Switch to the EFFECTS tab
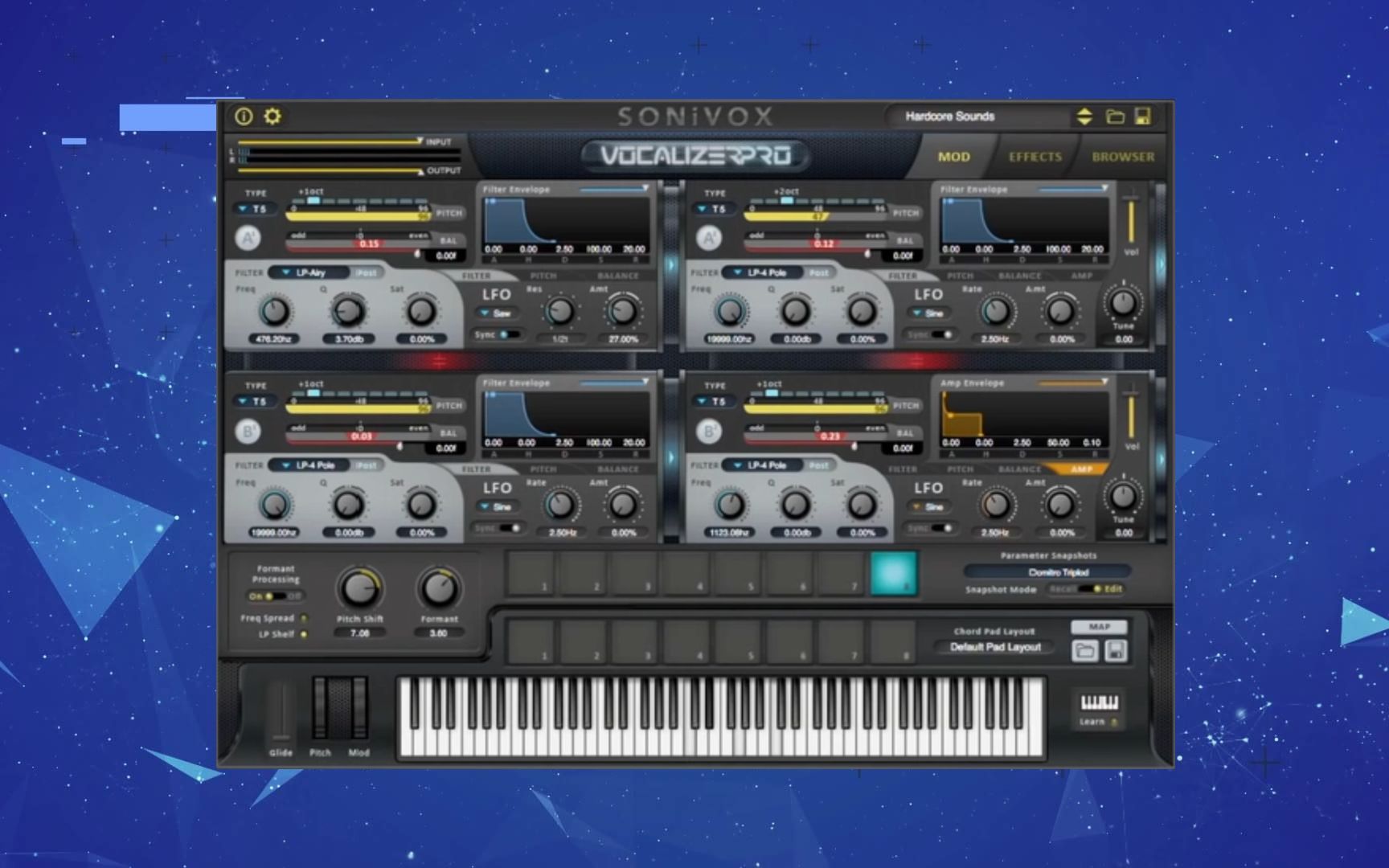1389x868 pixels. click(x=1035, y=157)
